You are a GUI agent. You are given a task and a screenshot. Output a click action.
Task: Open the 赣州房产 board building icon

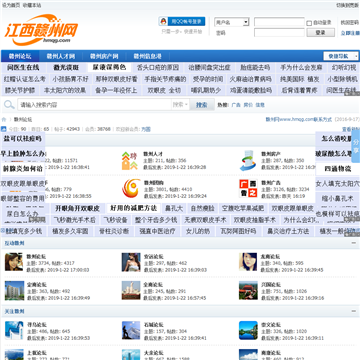pos(248,161)
